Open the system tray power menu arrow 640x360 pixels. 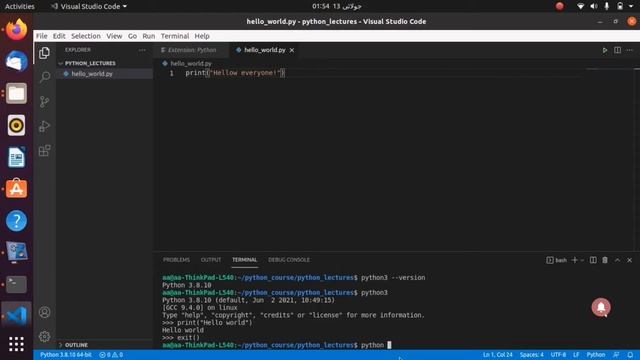(x=631, y=6)
